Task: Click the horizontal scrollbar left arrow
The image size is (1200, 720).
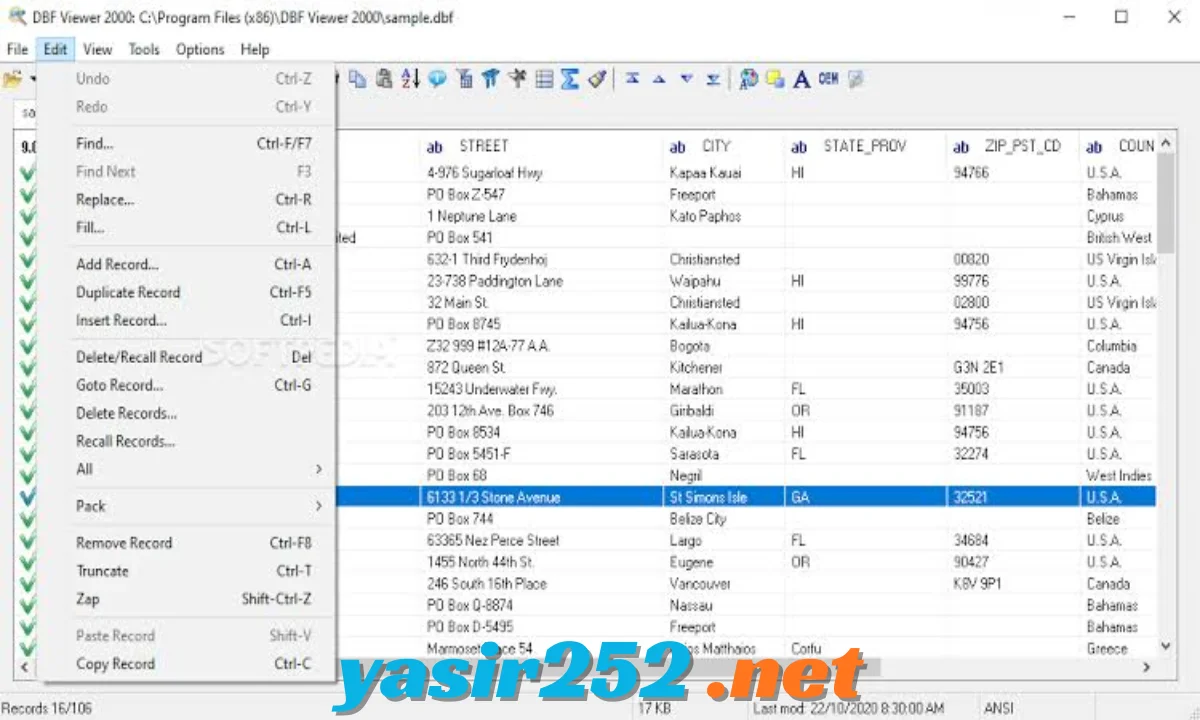Action: (26, 667)
